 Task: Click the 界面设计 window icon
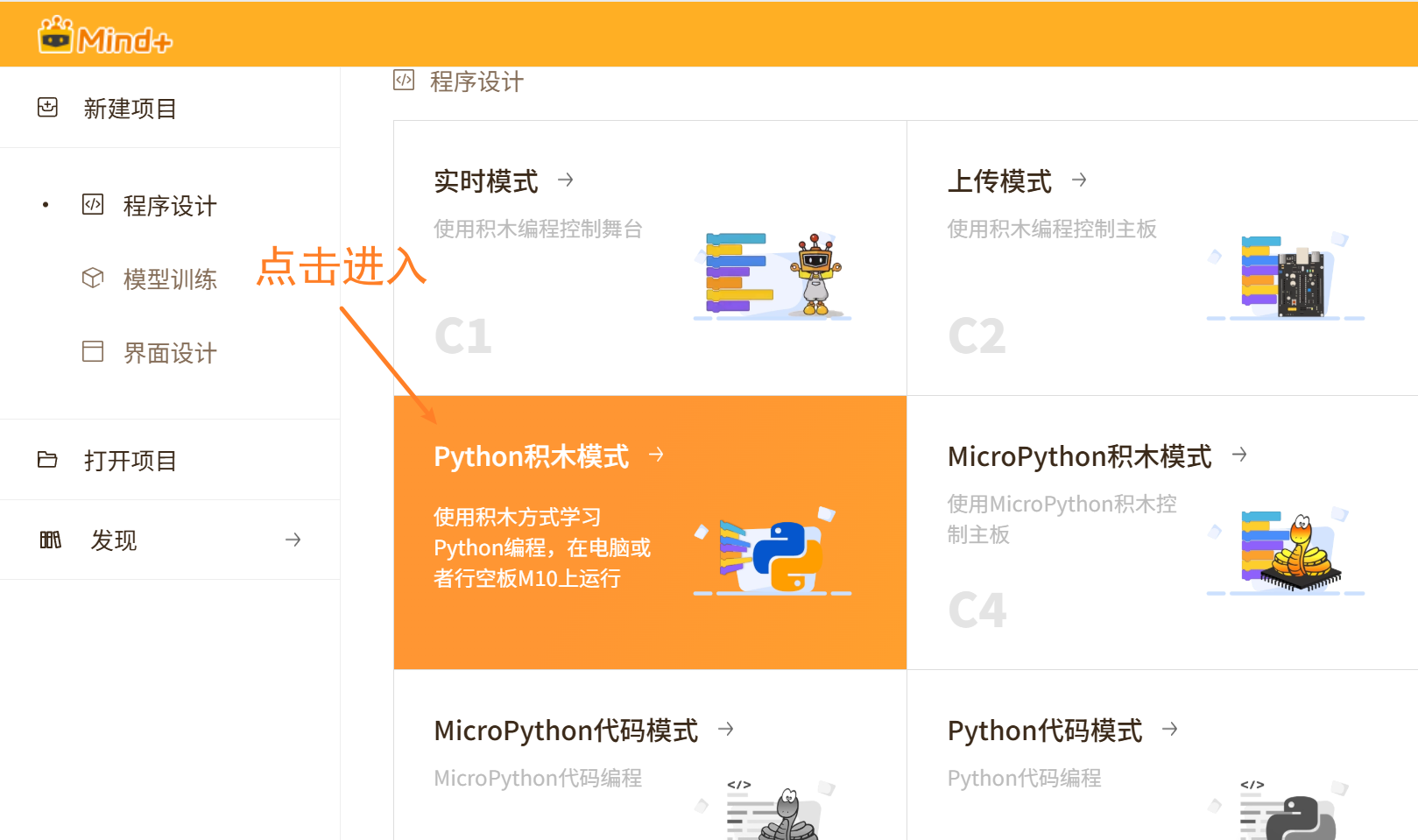[93, 352]
